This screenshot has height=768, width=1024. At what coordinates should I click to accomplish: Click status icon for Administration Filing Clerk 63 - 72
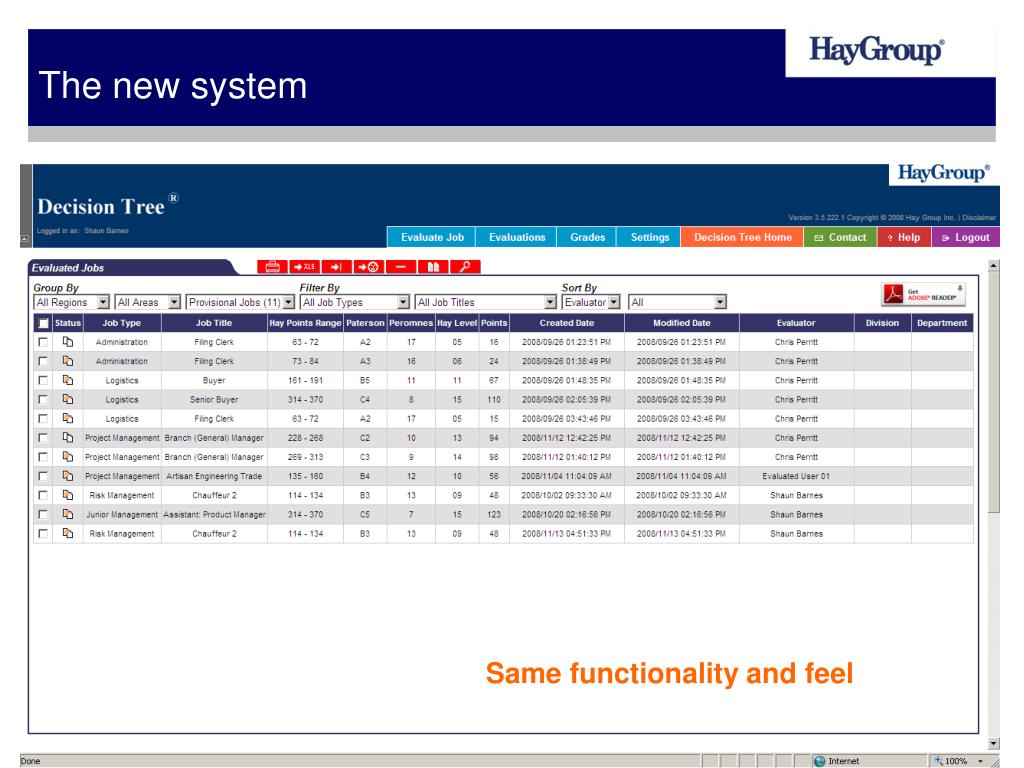68,342
